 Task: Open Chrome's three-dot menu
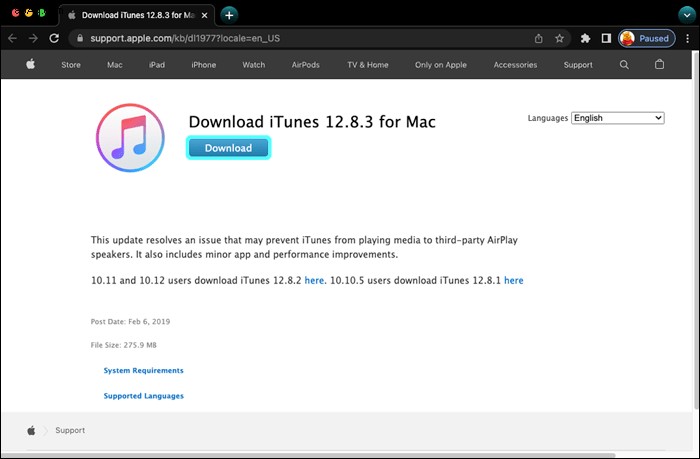tap(687, 38)
